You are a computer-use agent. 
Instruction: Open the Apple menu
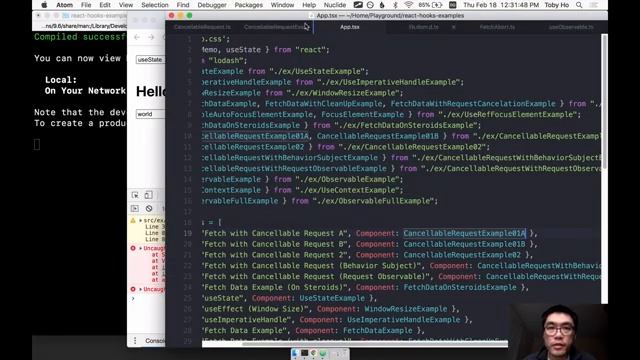click(44, 5)
